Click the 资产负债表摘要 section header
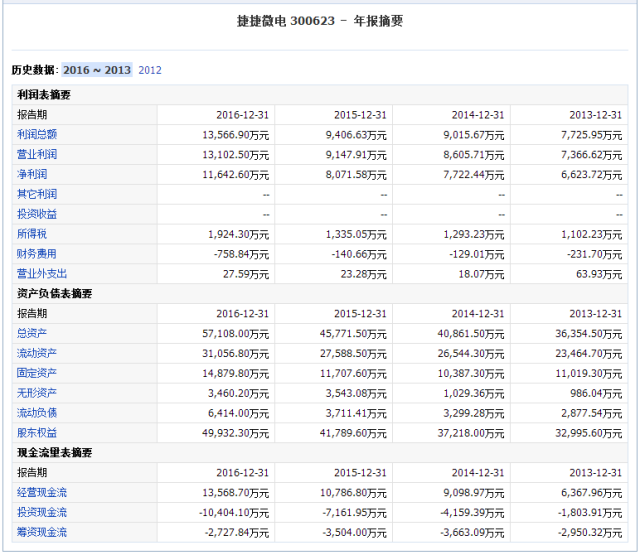This screenshot has width=640, height=555. (54, 293)
